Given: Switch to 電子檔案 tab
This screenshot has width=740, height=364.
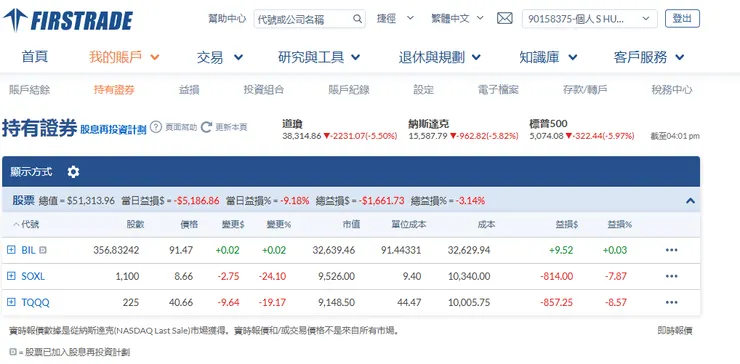Looking at the screenshot, I should click(498, 90).
